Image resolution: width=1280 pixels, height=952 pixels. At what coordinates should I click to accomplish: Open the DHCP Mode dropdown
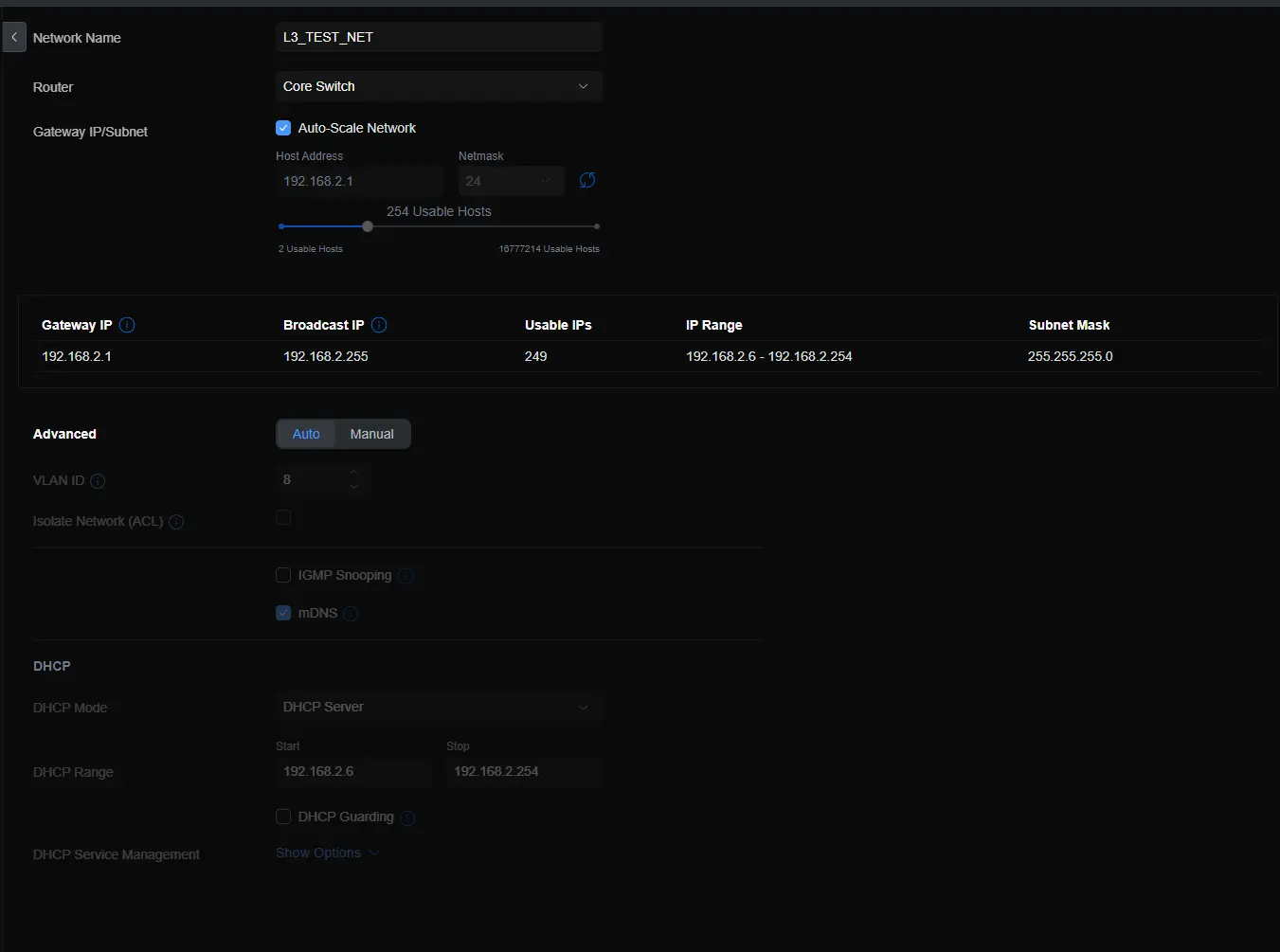439,708
